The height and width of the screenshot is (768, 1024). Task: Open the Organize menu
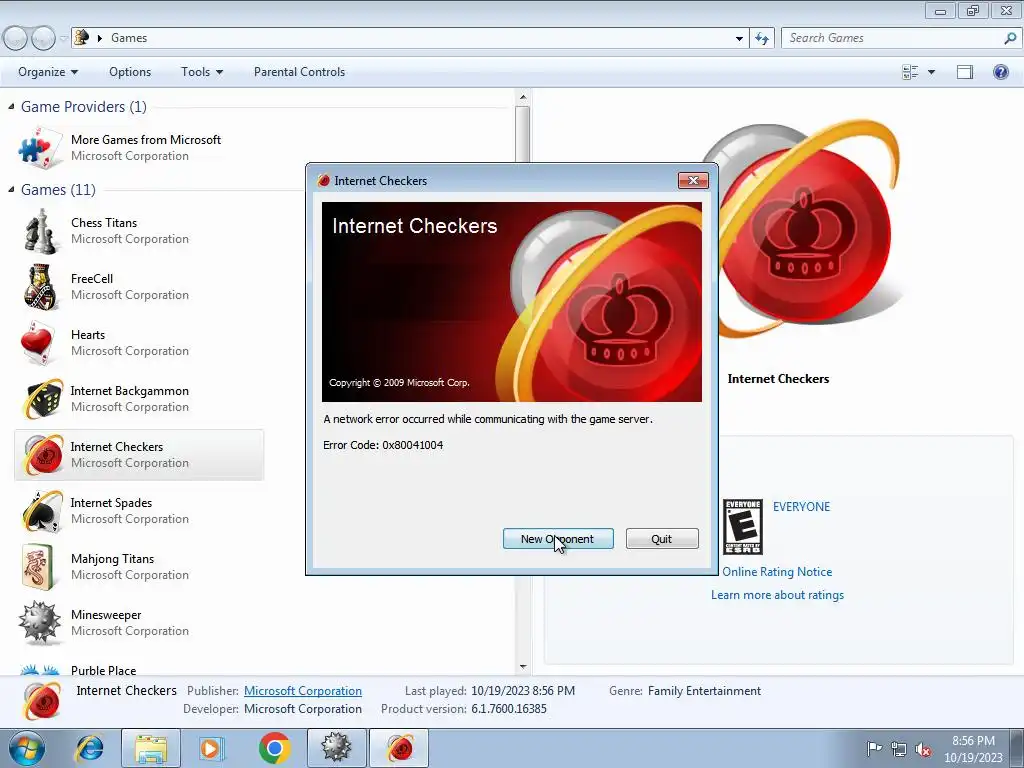[x=48, y=72]
